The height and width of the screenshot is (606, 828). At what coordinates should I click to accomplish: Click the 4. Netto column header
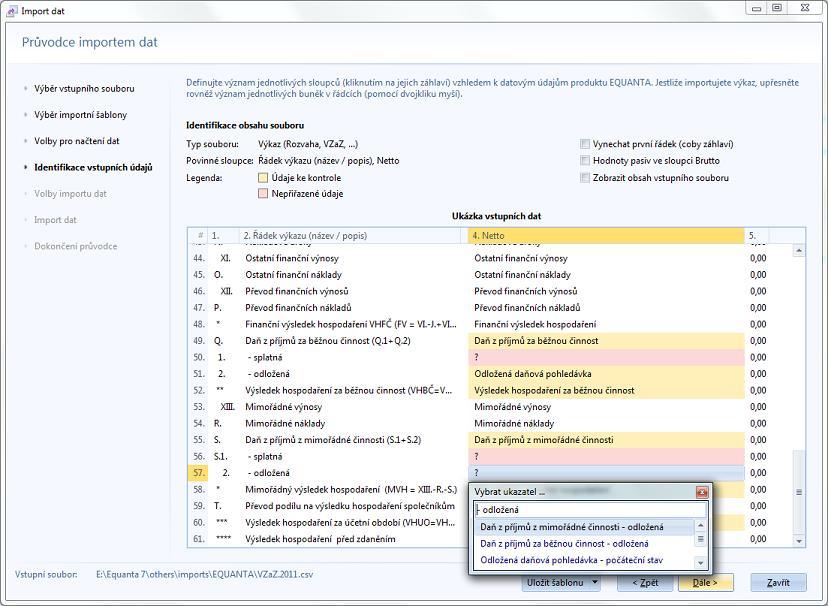coord(606,235)
